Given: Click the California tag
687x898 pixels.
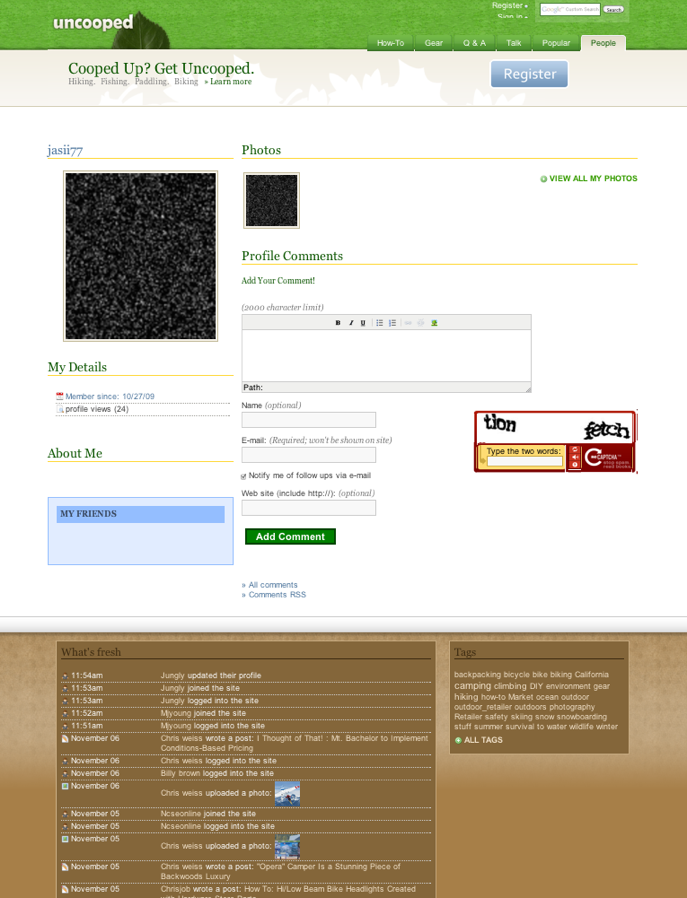Looking at the screenshot, I should click(591, 675).
